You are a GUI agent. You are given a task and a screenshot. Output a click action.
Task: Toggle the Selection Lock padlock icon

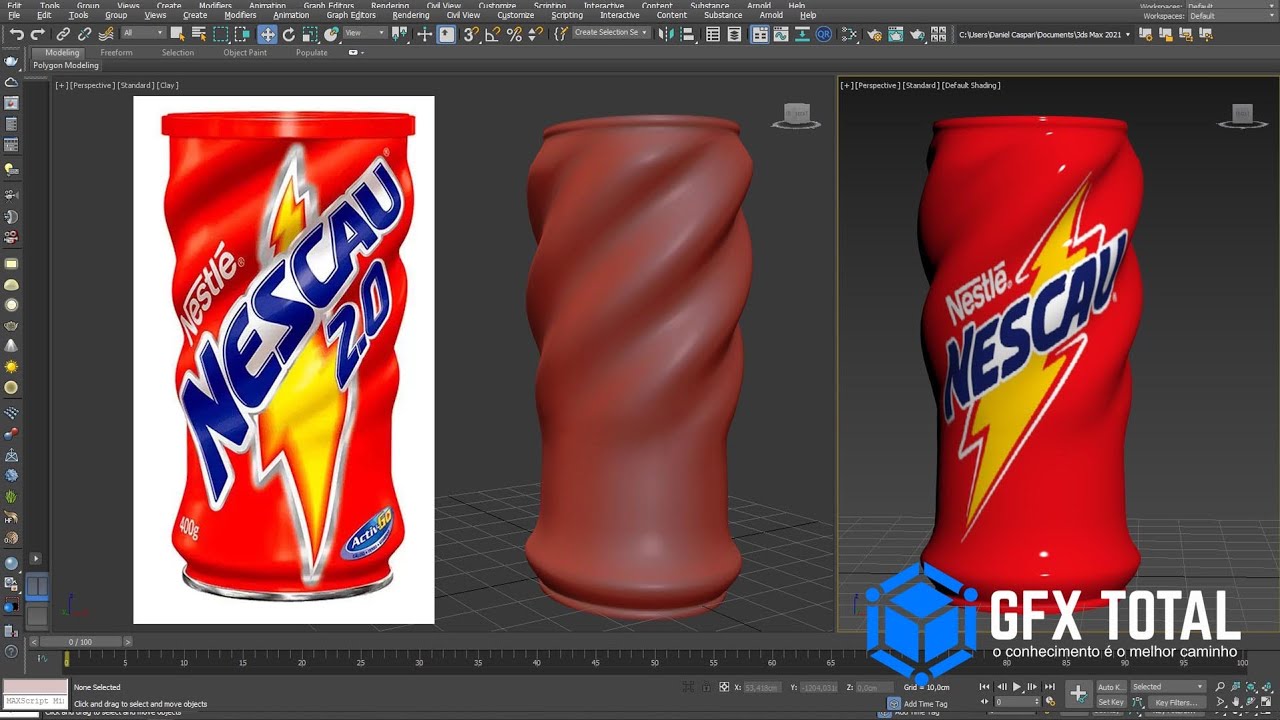(707, 687)
